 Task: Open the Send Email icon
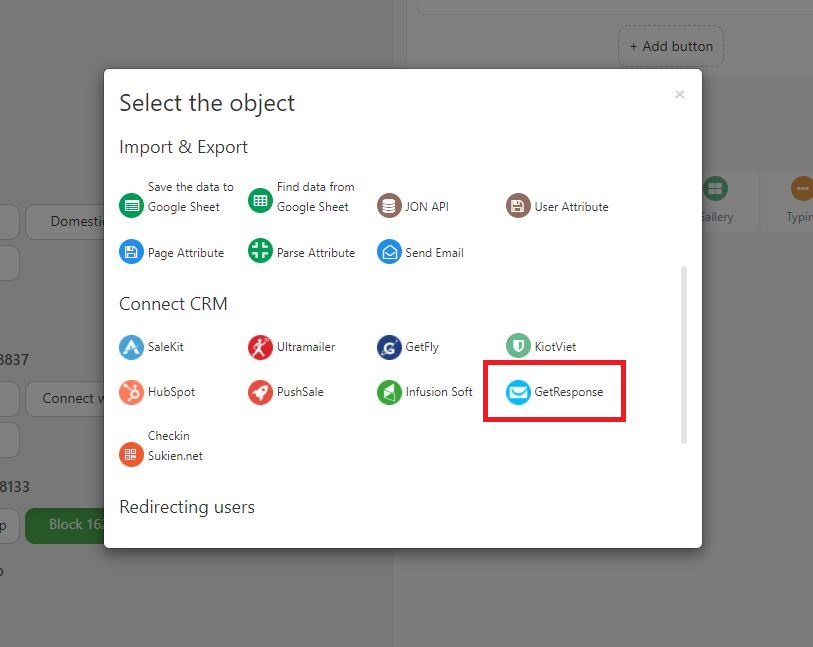pos(389,252)
